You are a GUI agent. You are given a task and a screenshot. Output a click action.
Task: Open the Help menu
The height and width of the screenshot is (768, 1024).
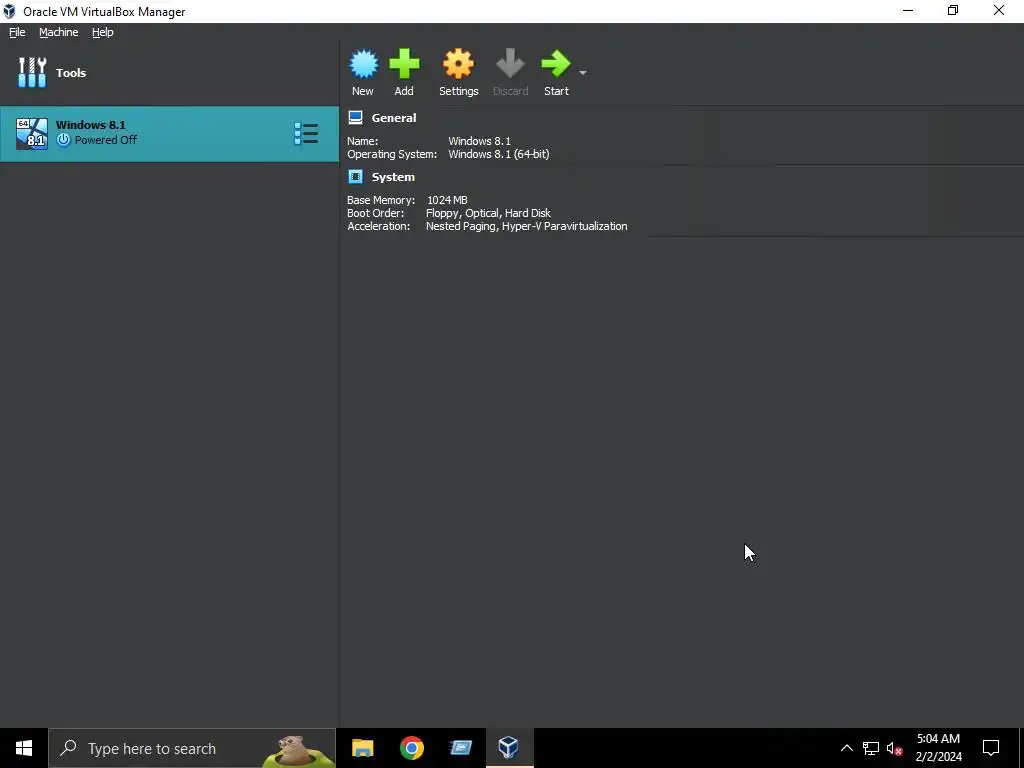point(103,32)
